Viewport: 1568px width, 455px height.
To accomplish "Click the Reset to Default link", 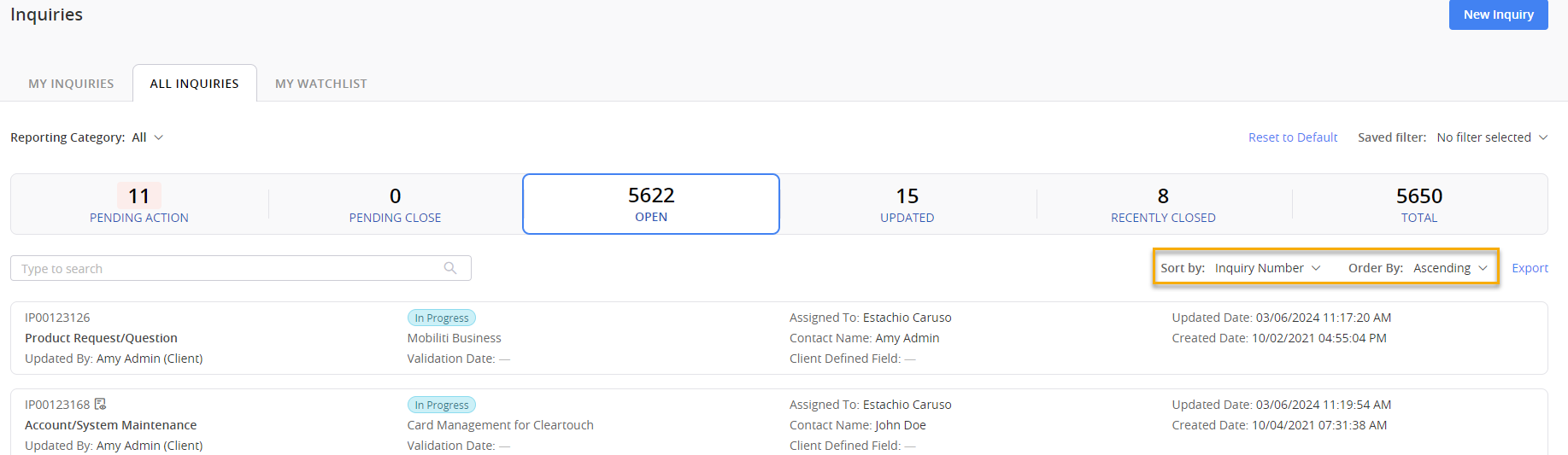I will [1292, 137].
